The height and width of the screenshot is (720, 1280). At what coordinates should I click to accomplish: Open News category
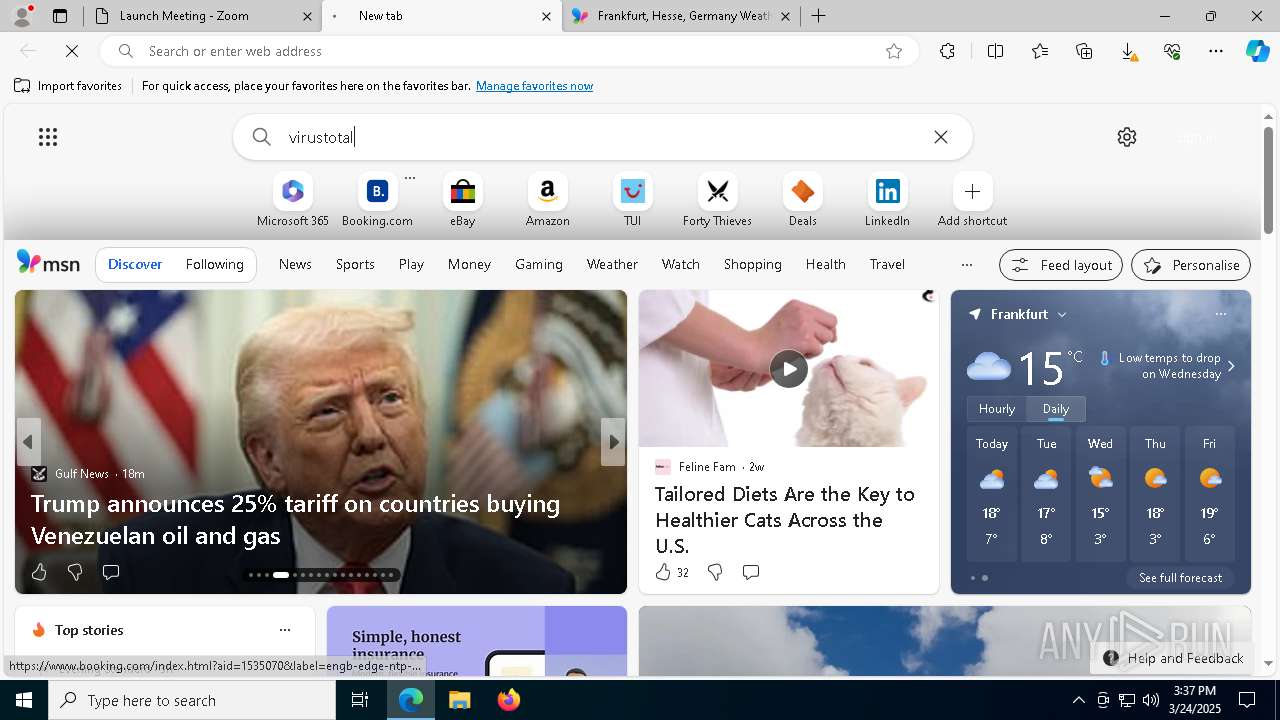(295, 264)
